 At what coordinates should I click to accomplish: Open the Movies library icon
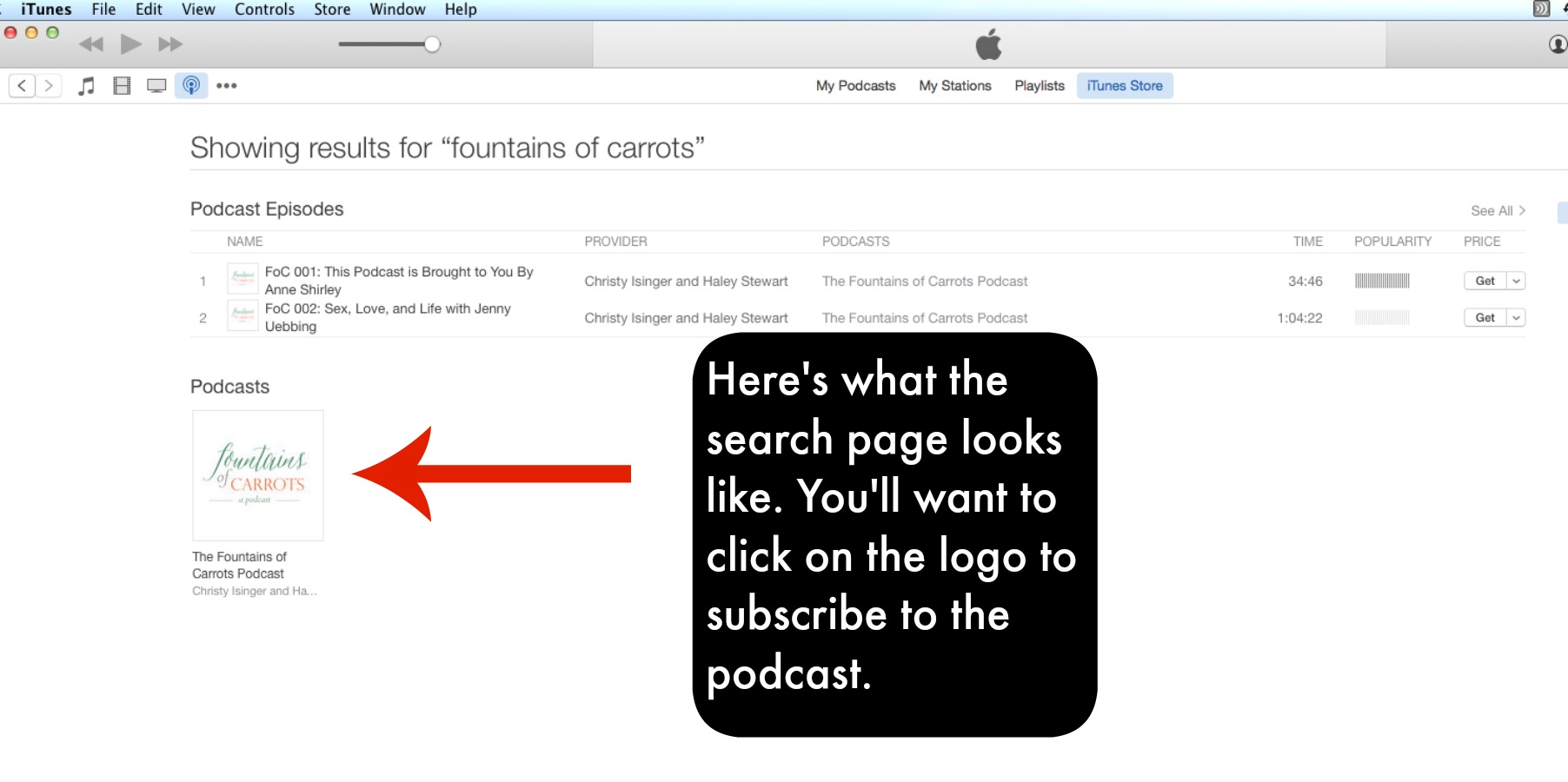click(122, 85)
